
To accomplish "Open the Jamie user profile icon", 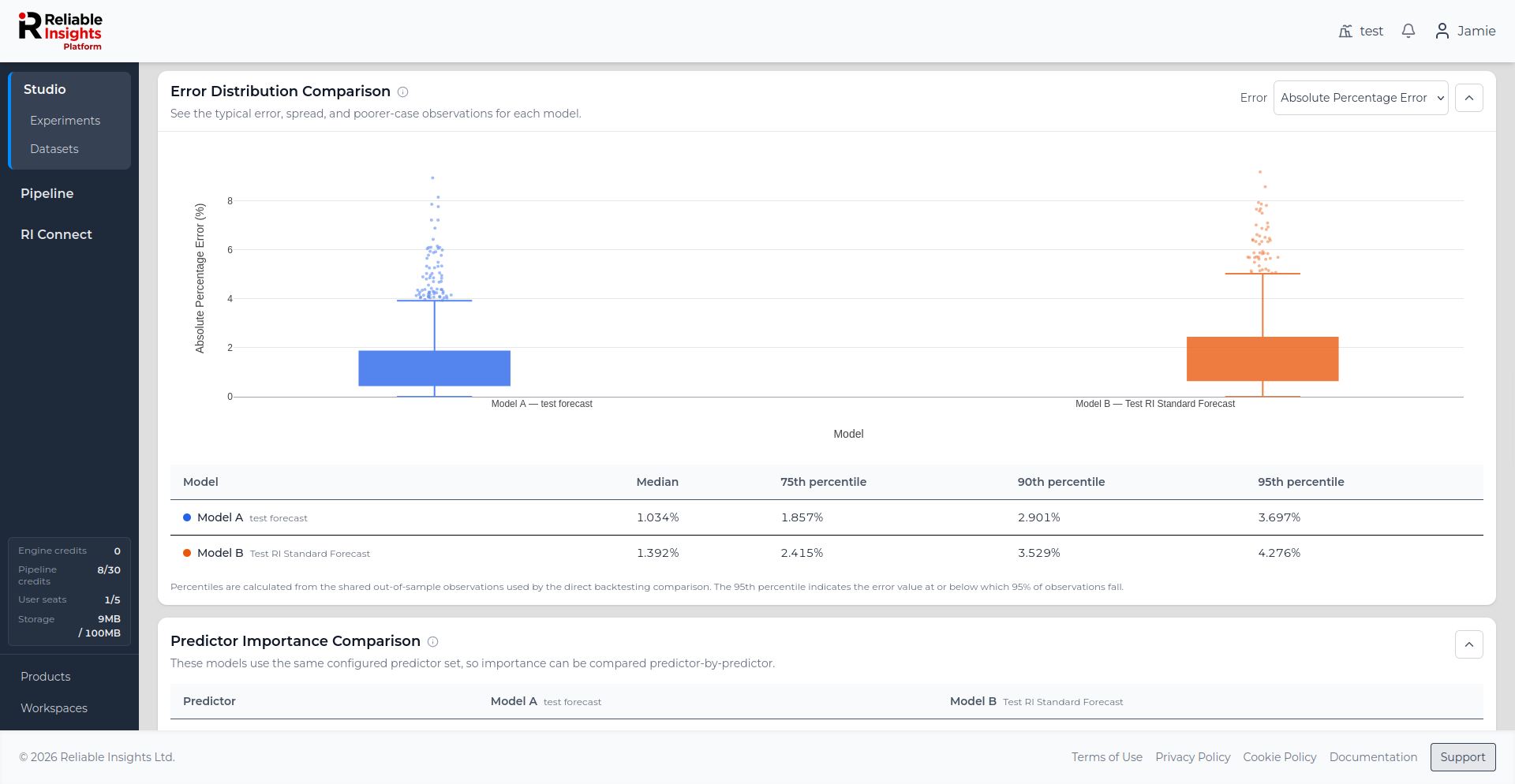I will tap(1442, 31).
